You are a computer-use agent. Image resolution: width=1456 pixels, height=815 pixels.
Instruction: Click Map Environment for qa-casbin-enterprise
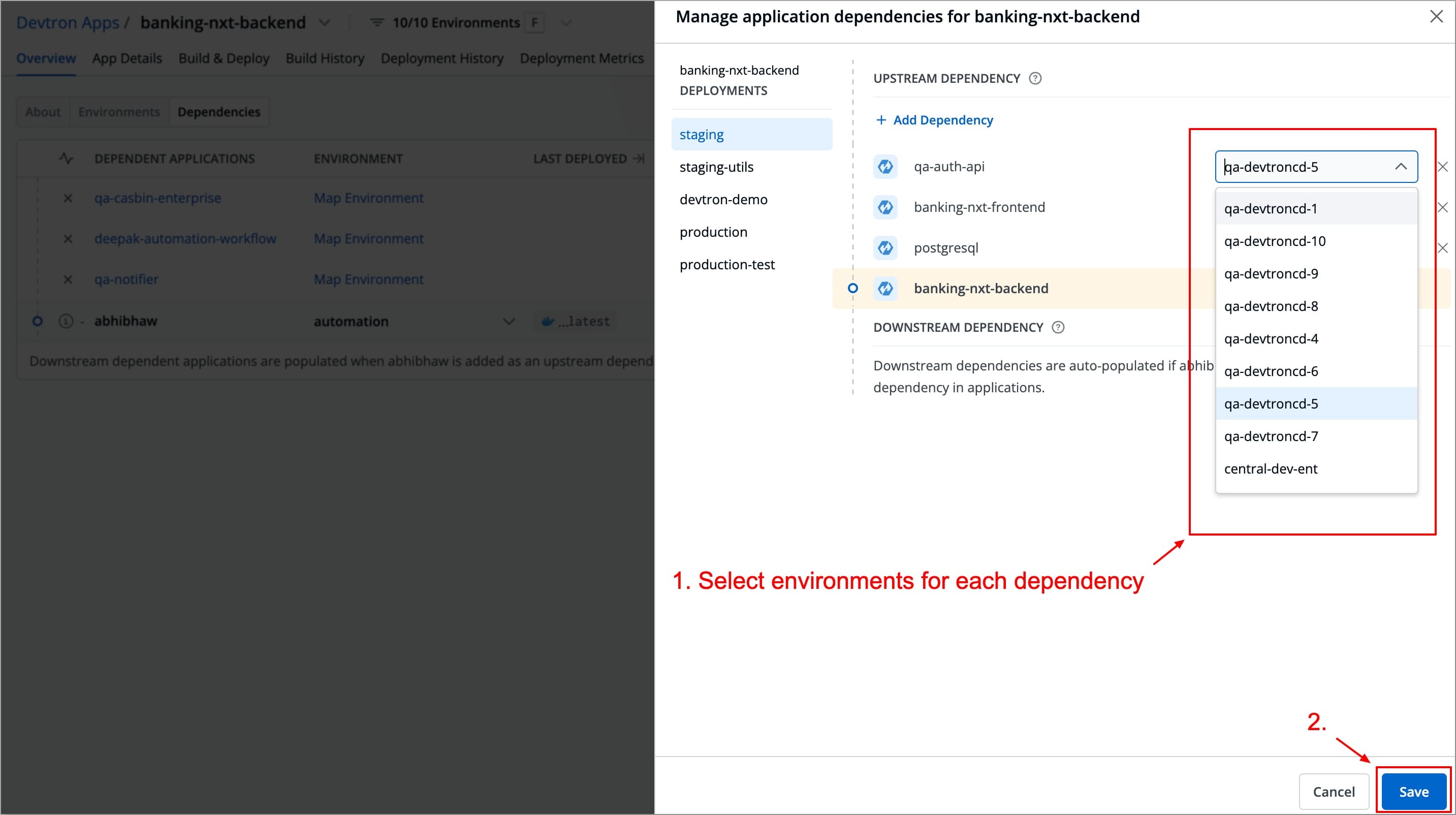(x=368, y=198)
